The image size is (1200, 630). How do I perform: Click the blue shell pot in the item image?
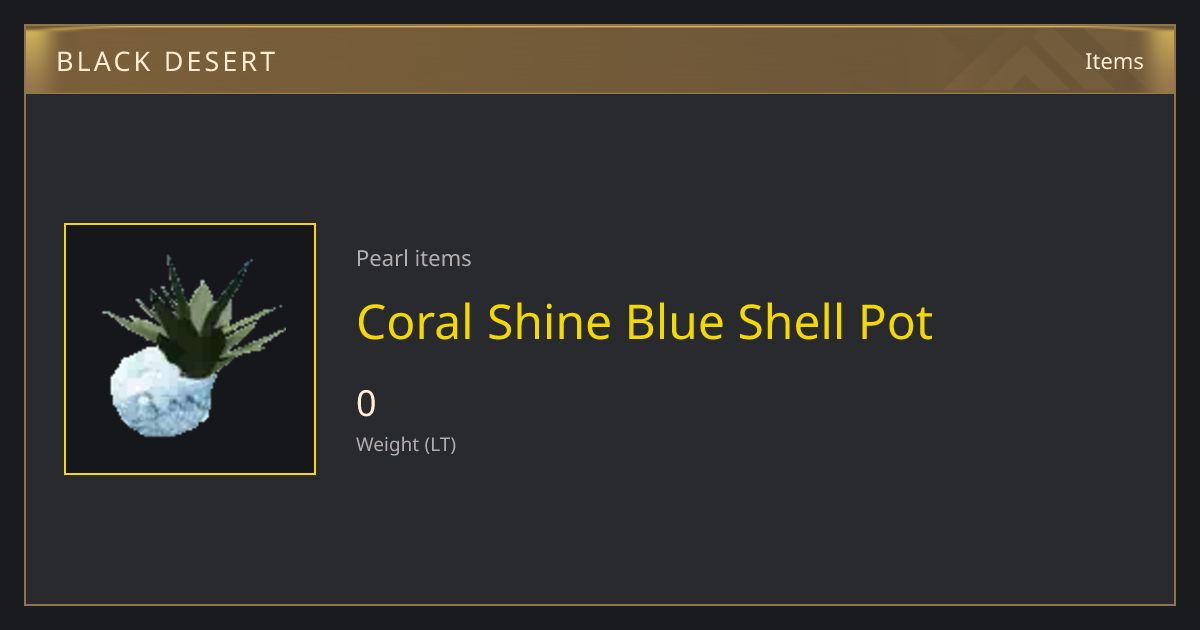[x=160, y=393]
